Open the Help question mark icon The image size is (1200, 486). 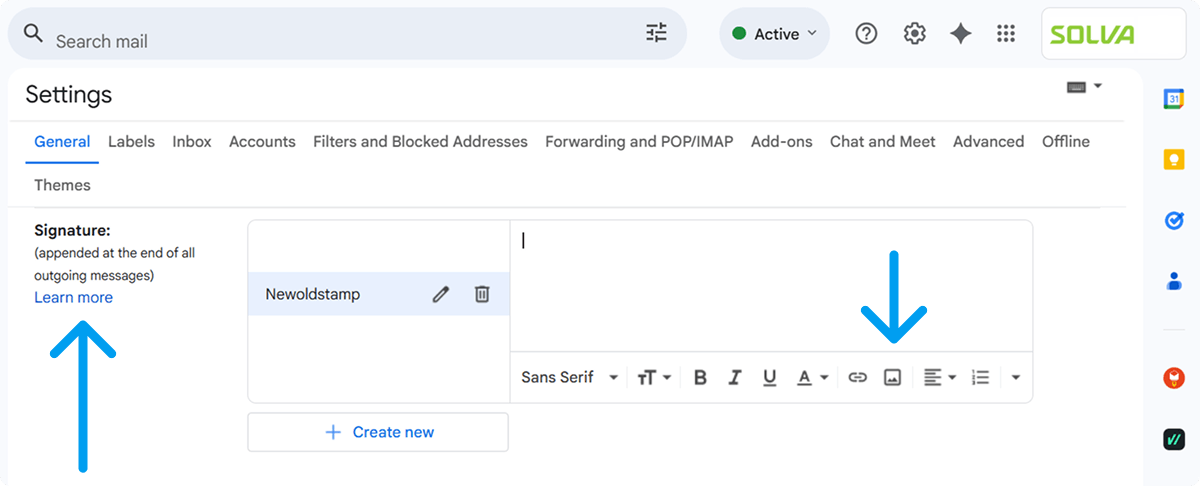click(x=867, y=34)
